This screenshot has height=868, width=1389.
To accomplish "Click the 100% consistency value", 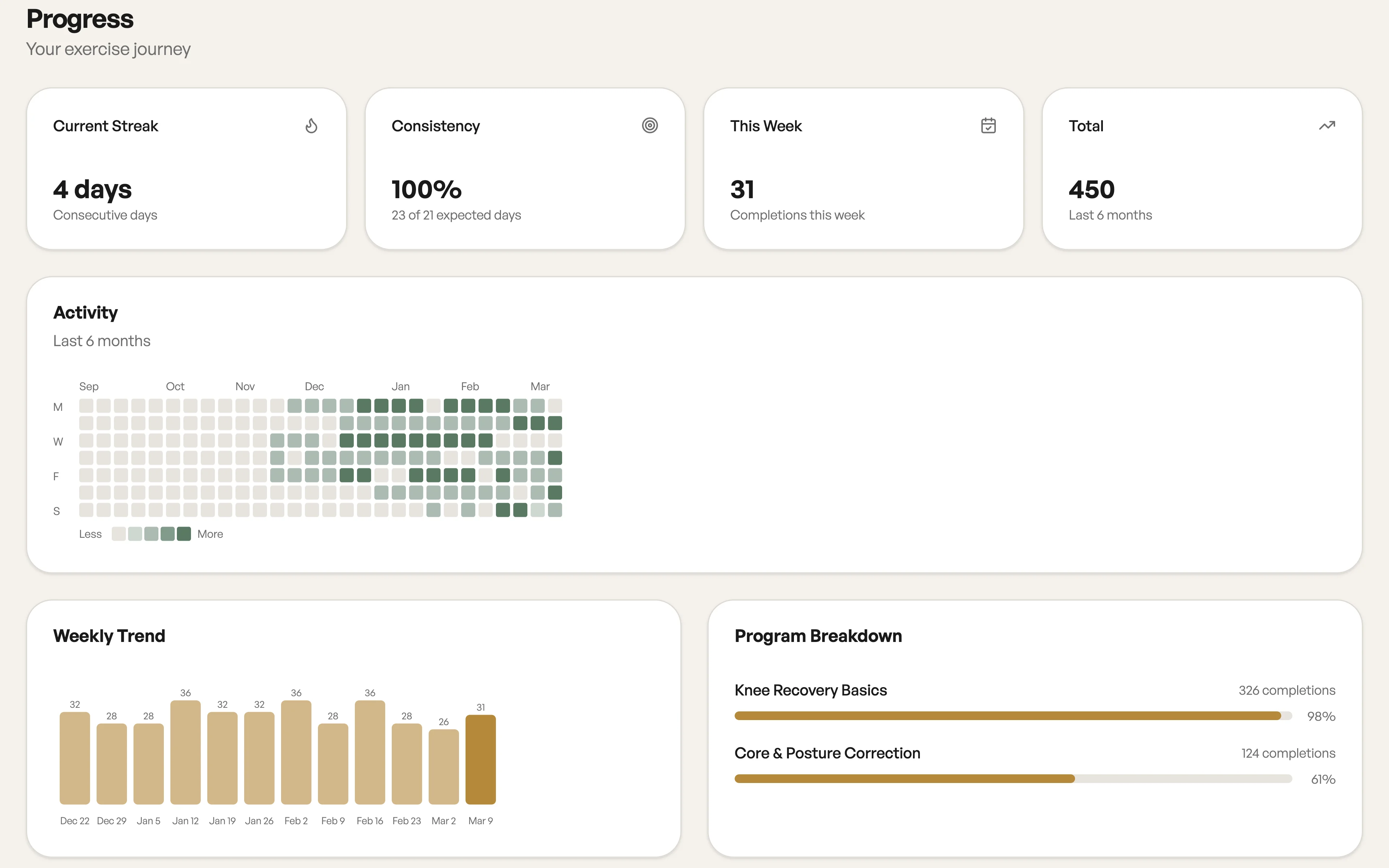I will point(426,190).
